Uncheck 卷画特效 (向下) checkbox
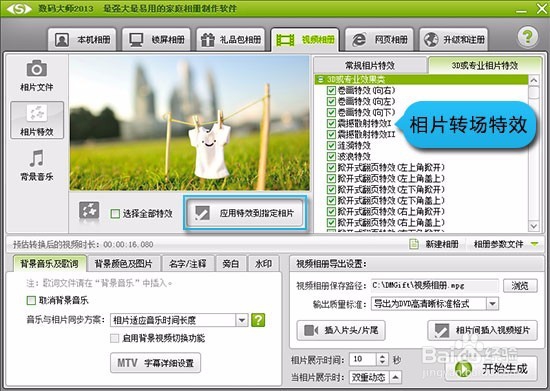550x391 pixels. pos(331,112)
